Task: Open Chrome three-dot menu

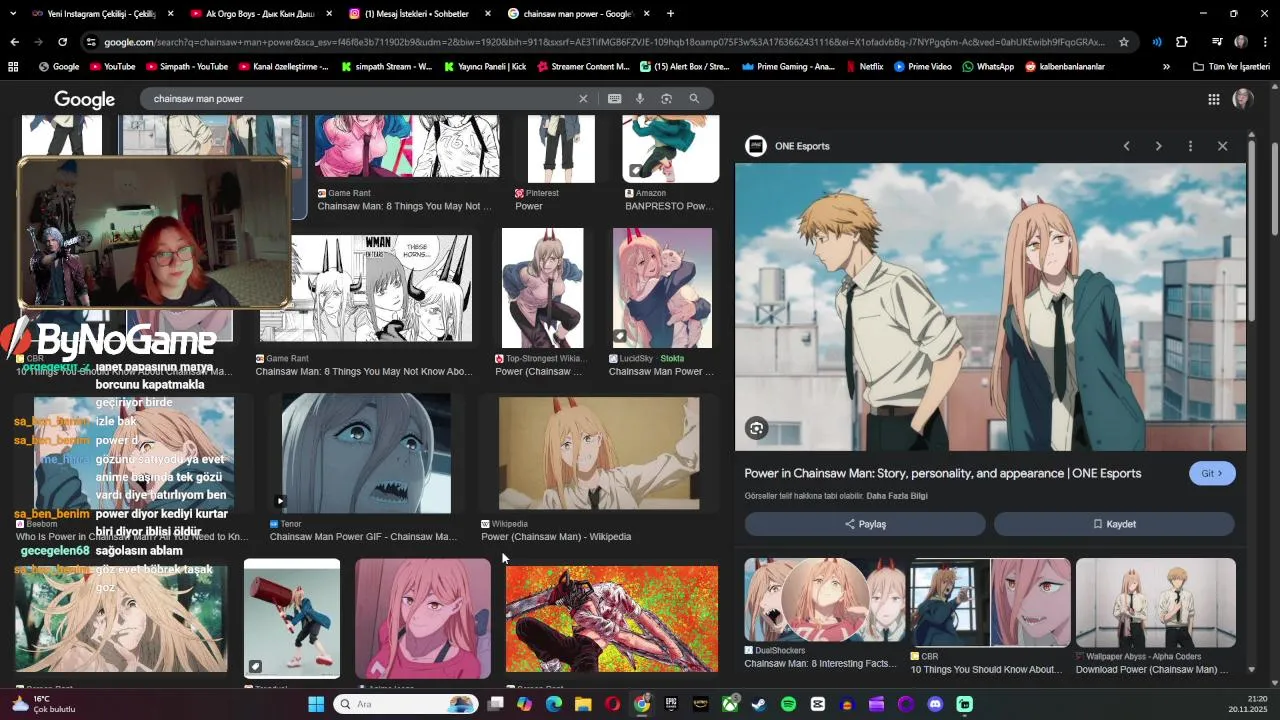Action: pos(1265,42)
